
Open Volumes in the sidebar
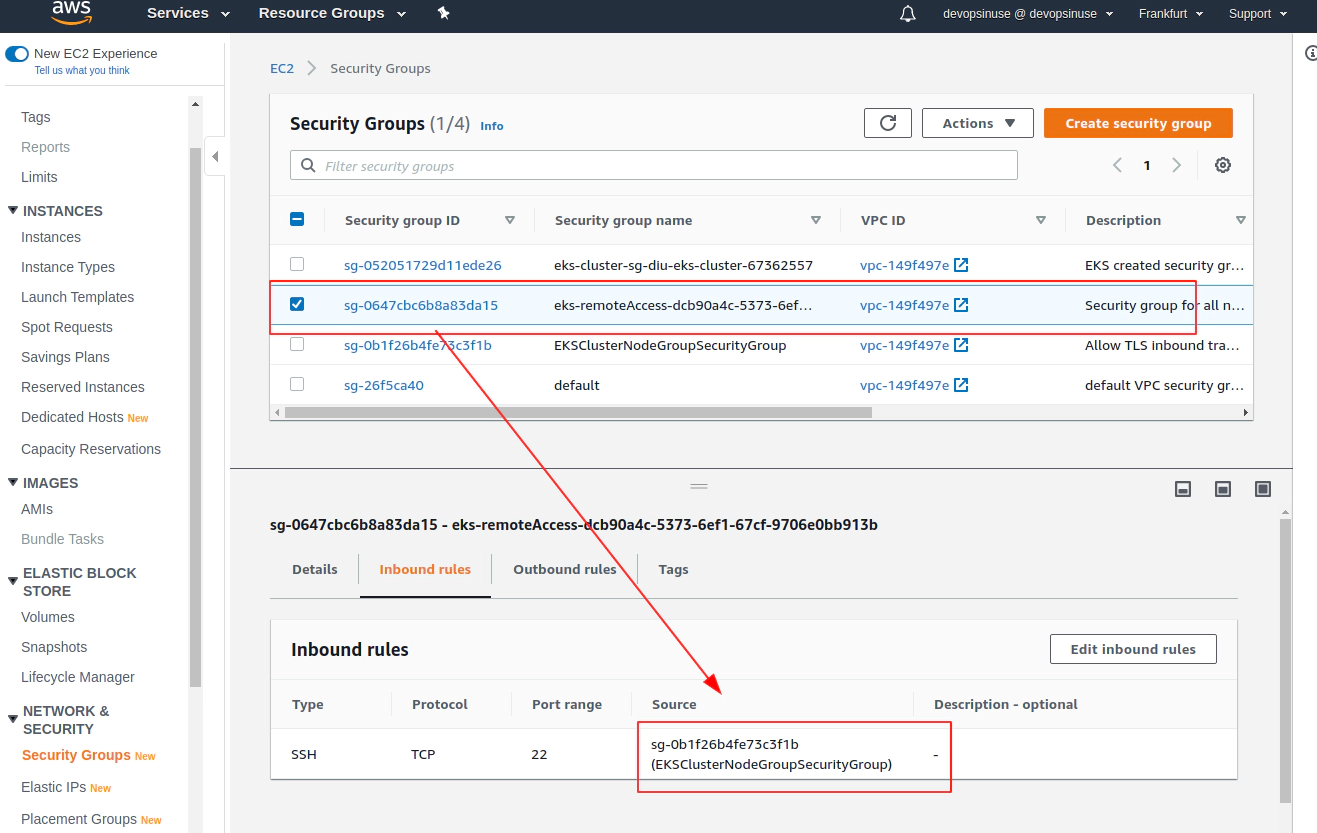(x=48, y=617)
